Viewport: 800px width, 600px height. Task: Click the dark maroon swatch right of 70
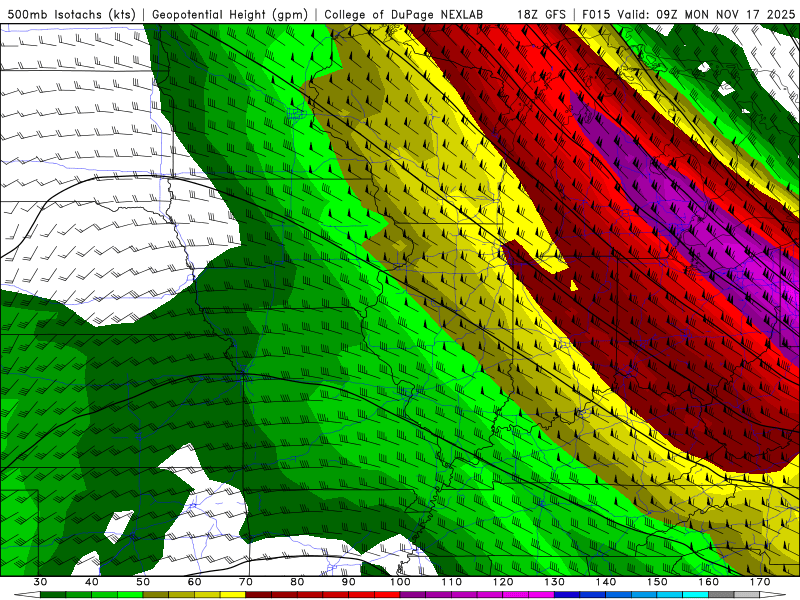click(x=259, y=595)
